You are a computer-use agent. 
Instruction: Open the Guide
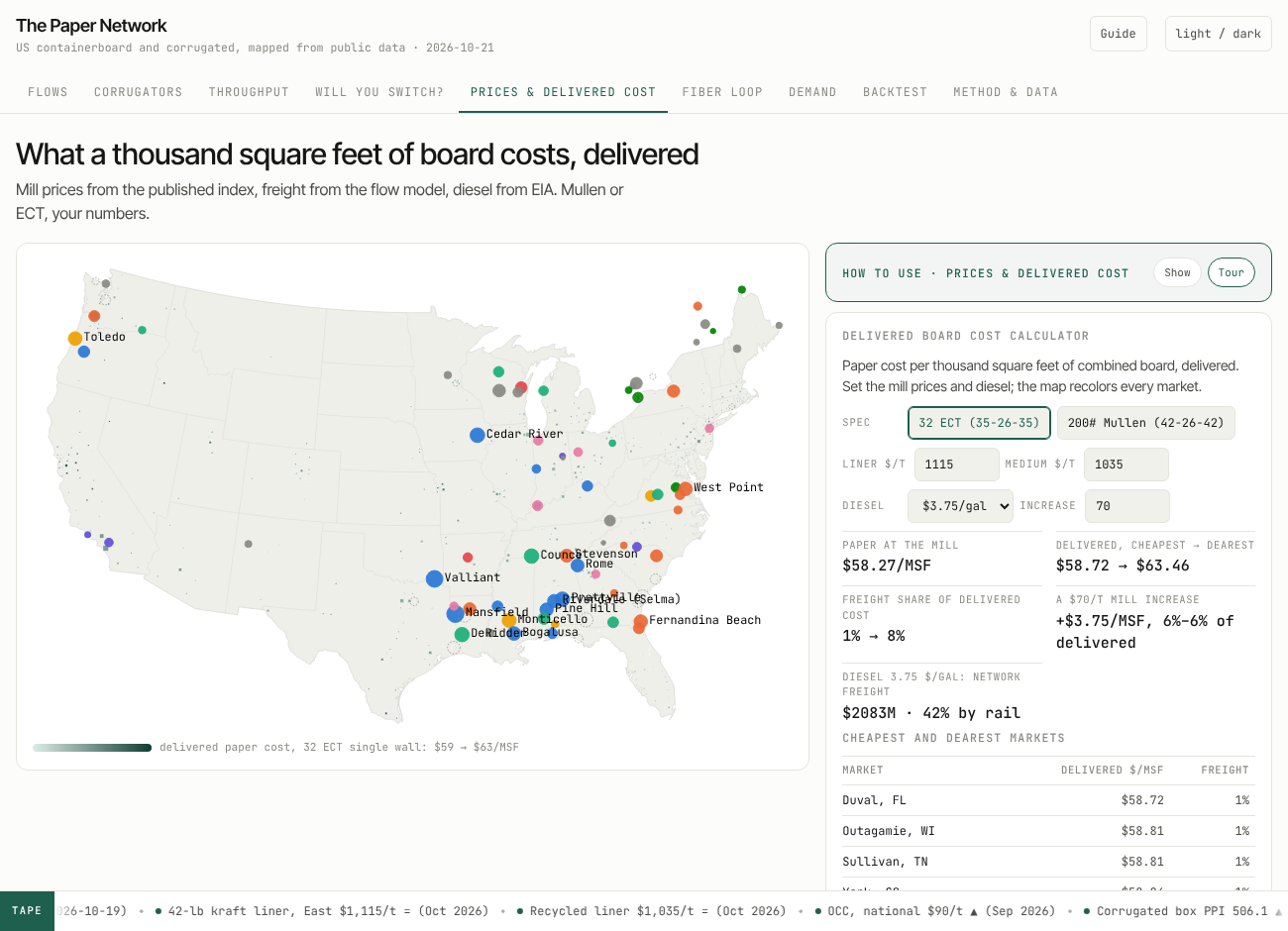tap(1119, 34)
